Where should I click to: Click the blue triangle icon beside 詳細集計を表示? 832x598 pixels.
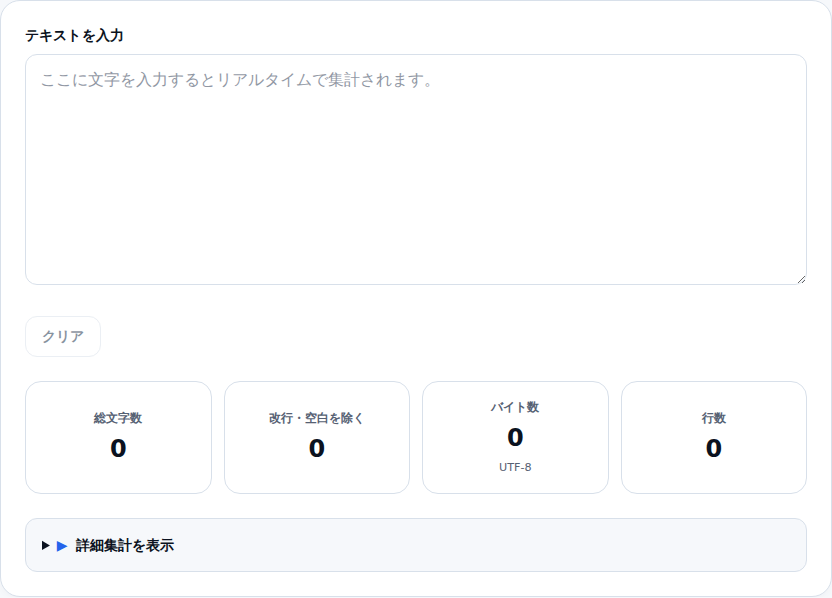point(62,545)
